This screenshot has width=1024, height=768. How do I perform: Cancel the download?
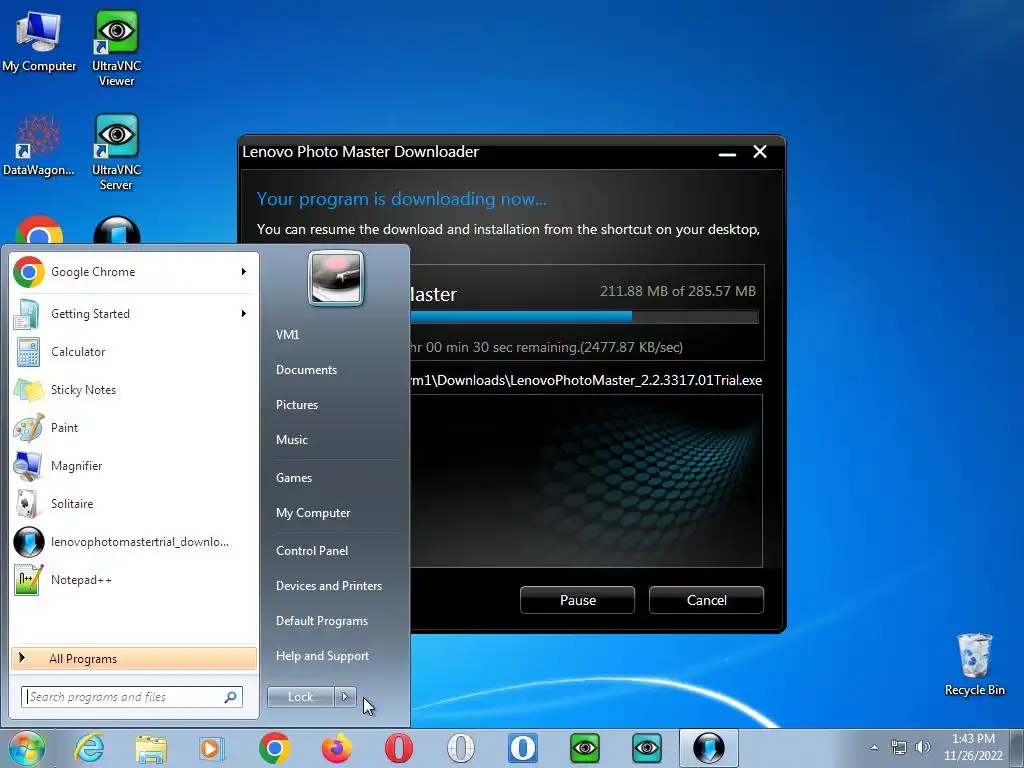[x=706, y=600]
